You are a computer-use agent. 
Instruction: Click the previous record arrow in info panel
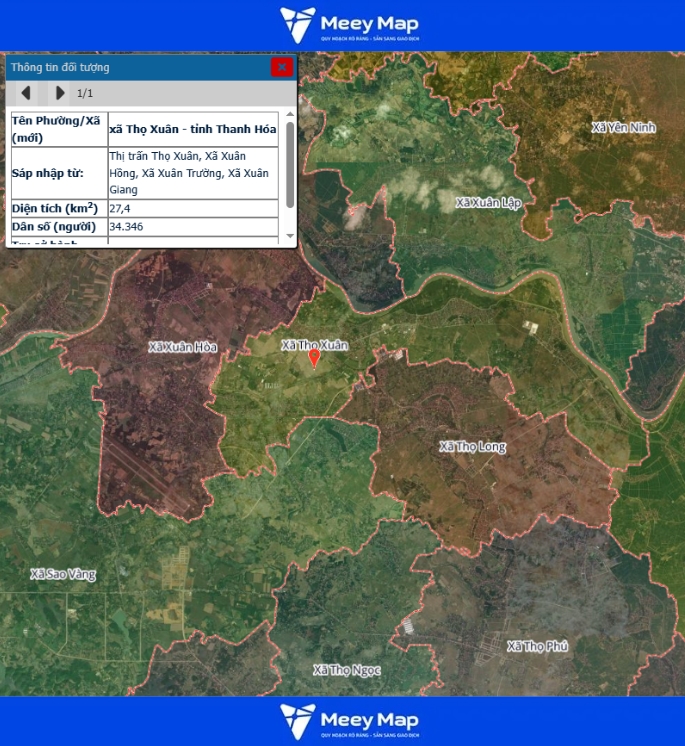coord(26,93)
